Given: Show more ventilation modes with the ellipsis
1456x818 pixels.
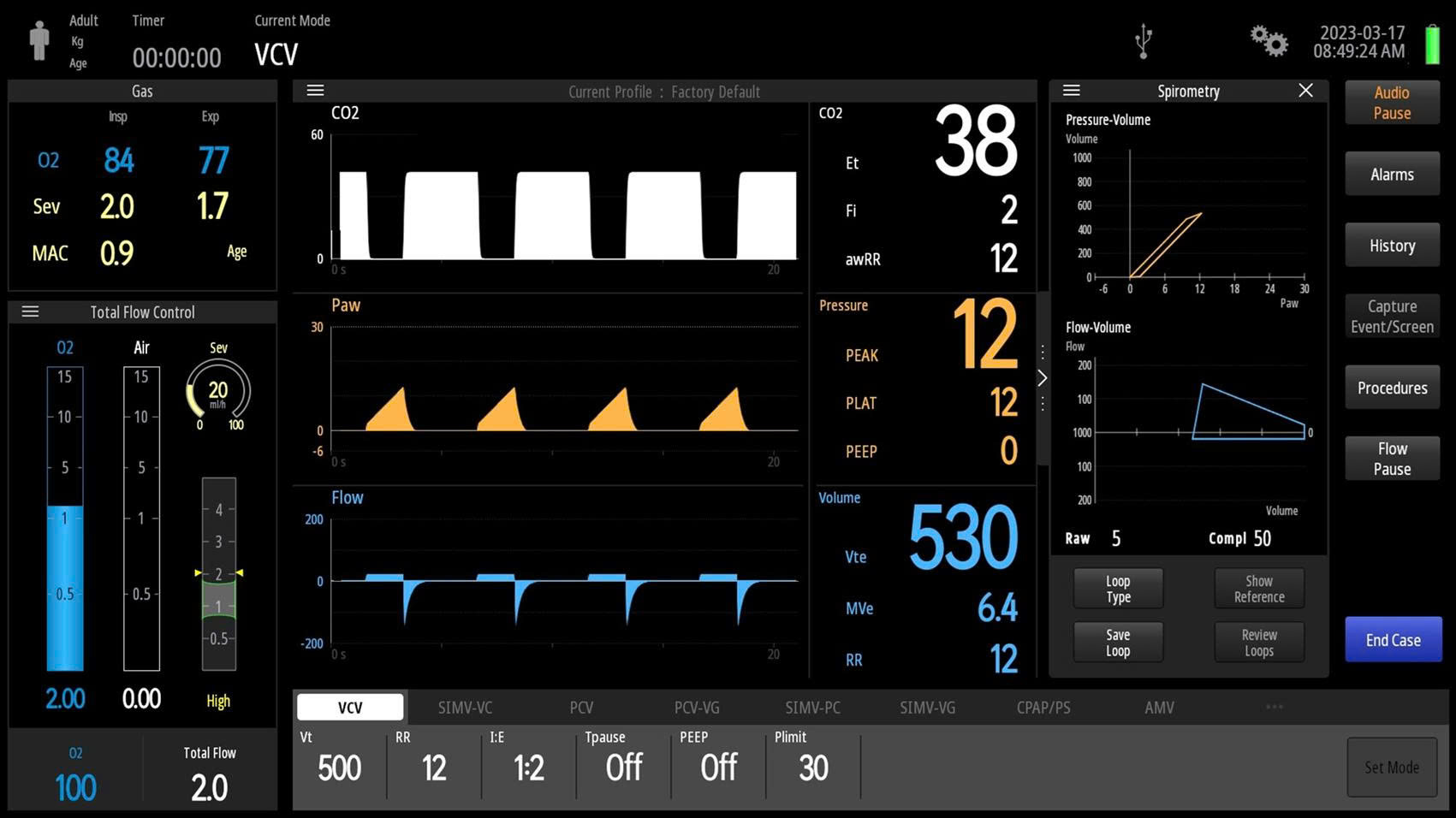Looking at the screenshot, I should pyautogui.click(x=1275, y=707).
